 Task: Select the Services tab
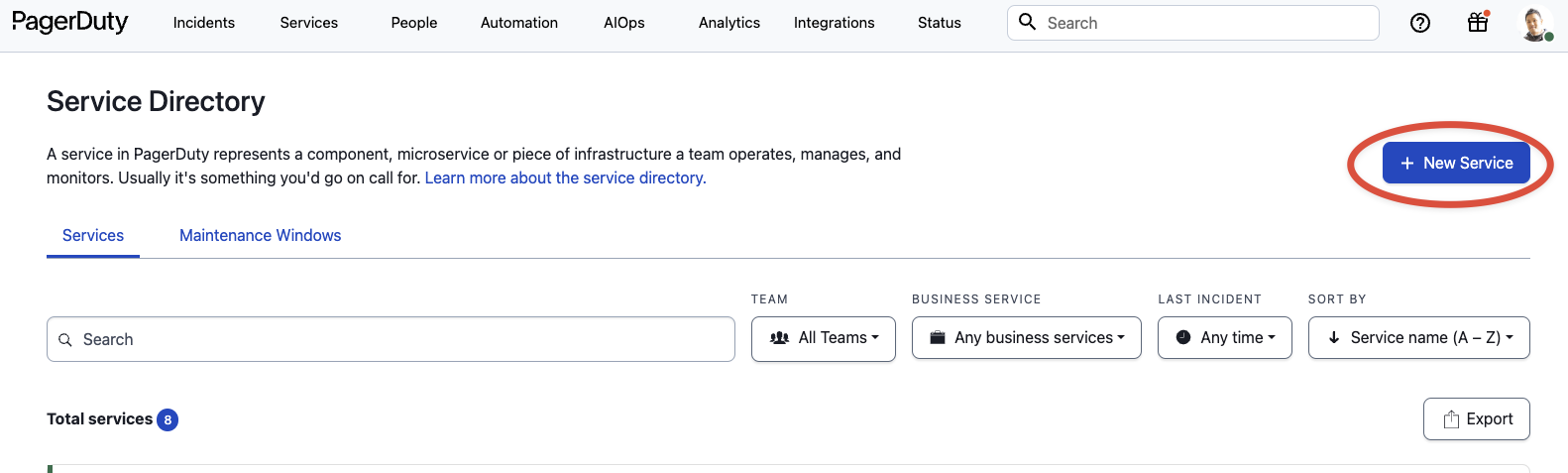tap(93, 235)
